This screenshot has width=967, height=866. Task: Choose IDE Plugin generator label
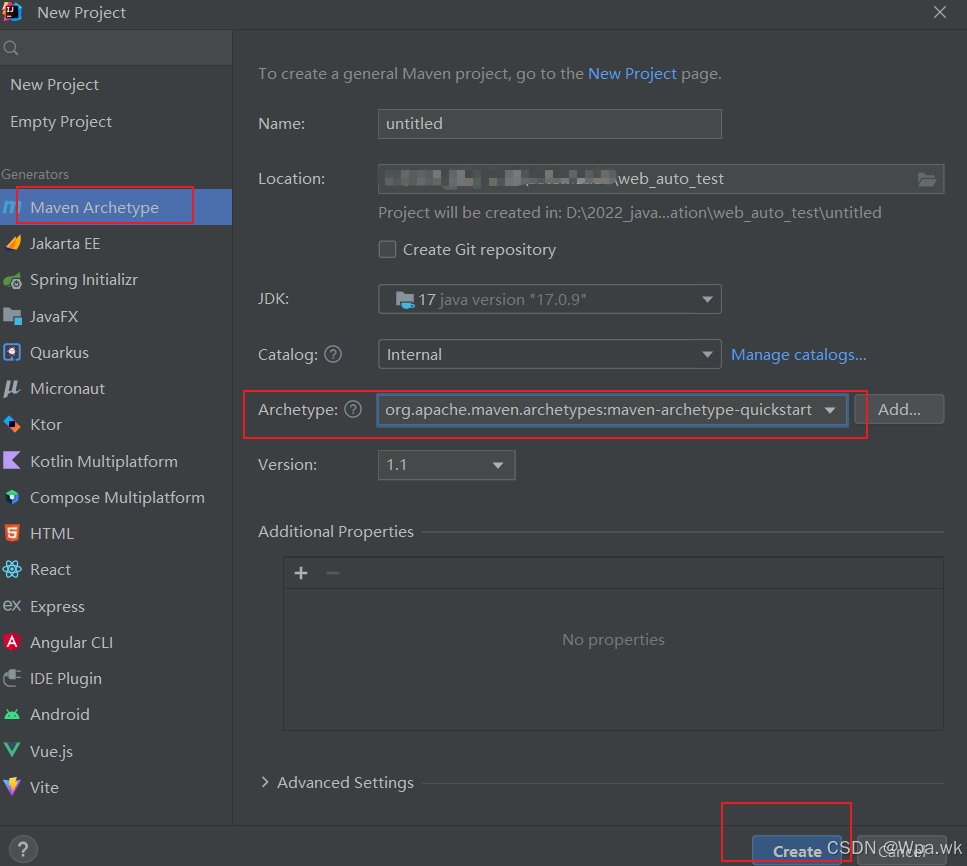point(66,678)
